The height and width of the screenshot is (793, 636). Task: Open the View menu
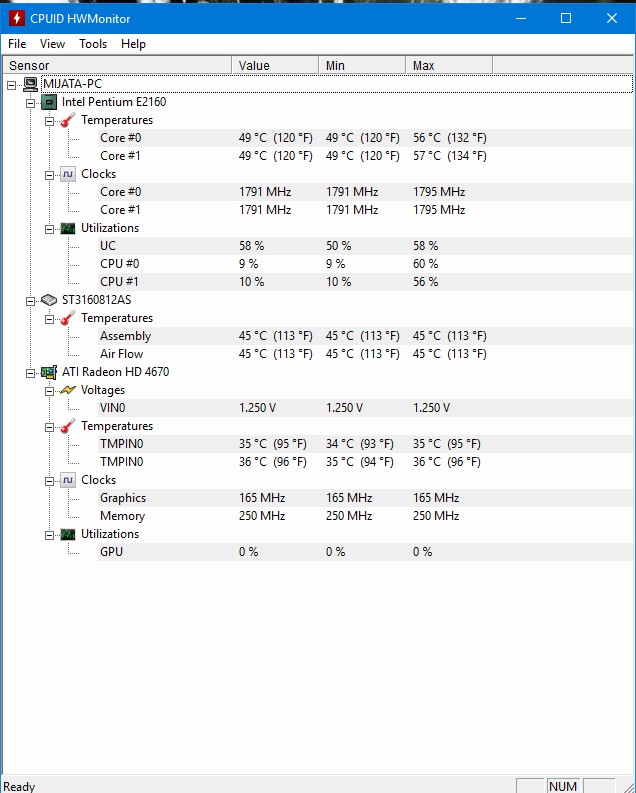[52, 44]
